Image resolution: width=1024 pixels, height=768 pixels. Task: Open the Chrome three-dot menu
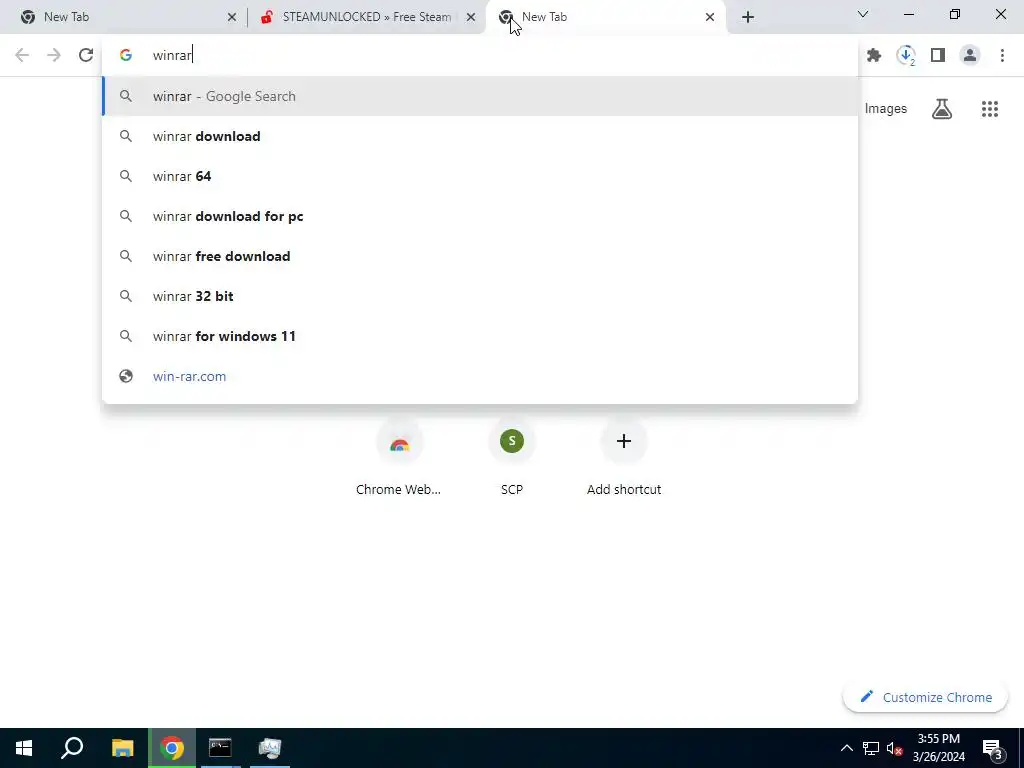(1002, 56)
